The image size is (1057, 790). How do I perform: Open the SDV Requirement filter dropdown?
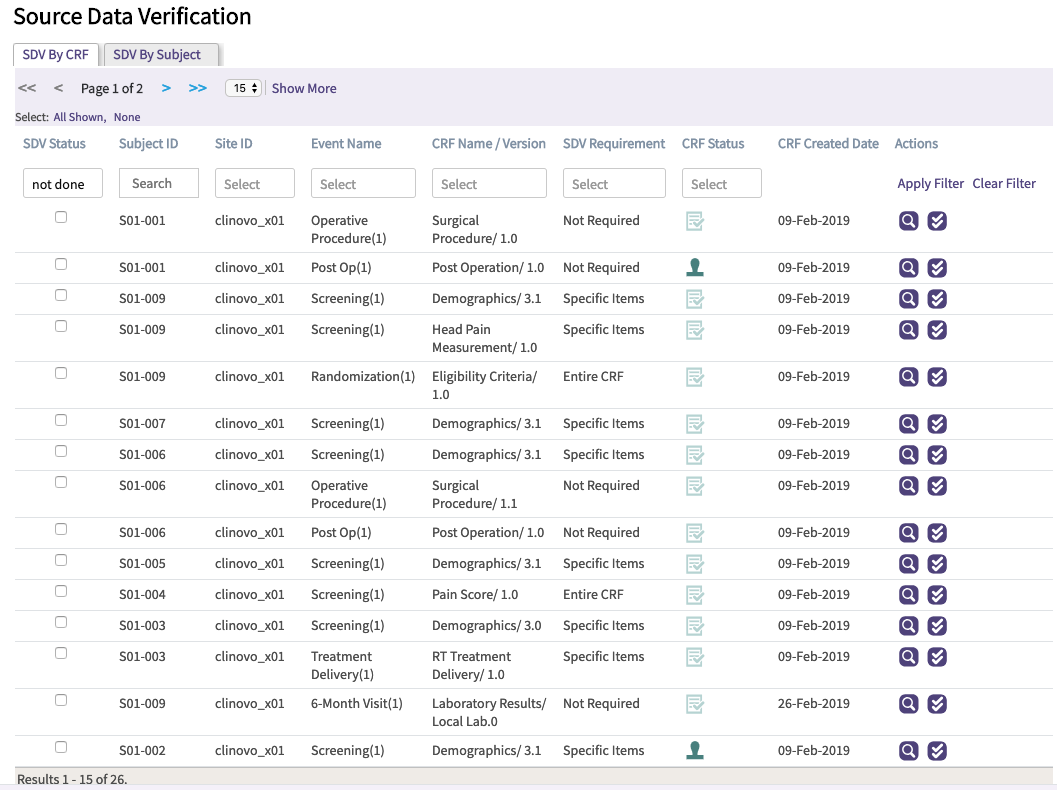click(x=614, y=184)
